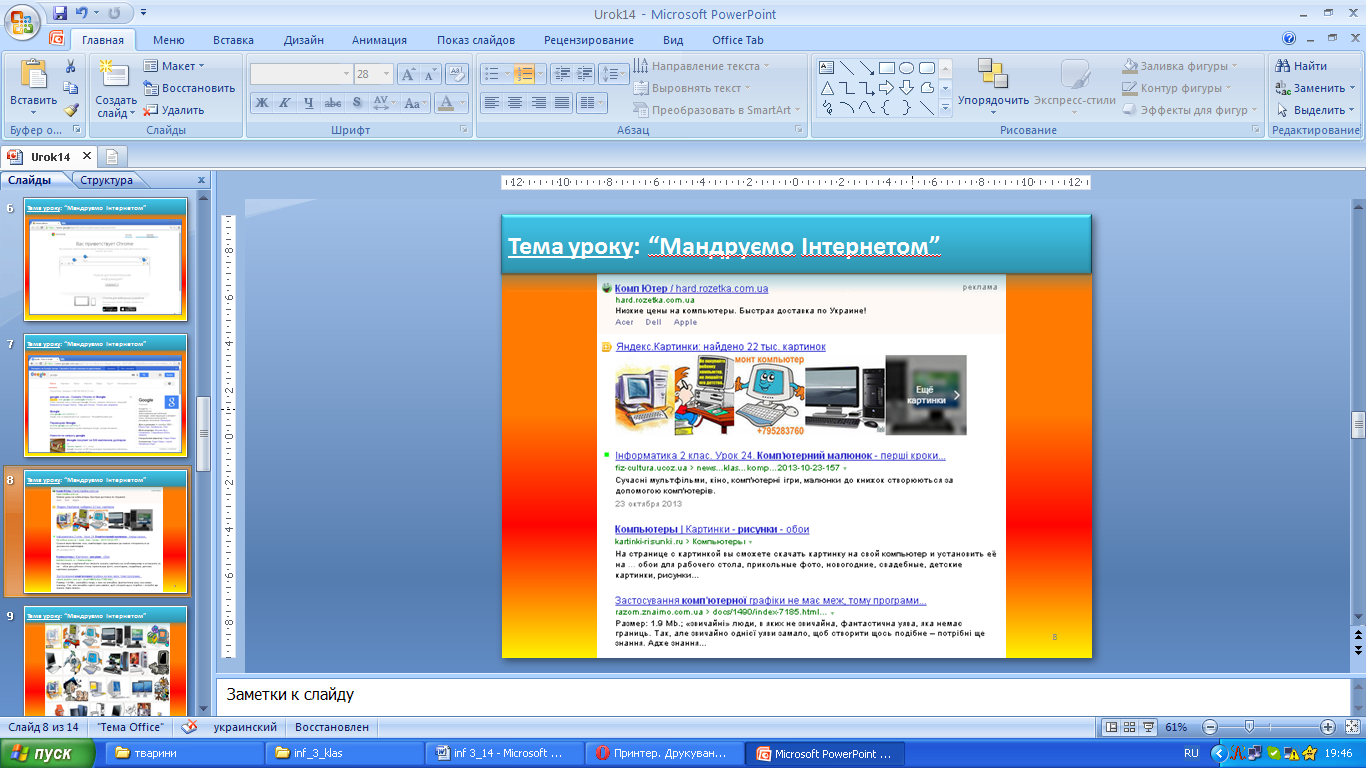Click Найти find button

pos(1301,66)
